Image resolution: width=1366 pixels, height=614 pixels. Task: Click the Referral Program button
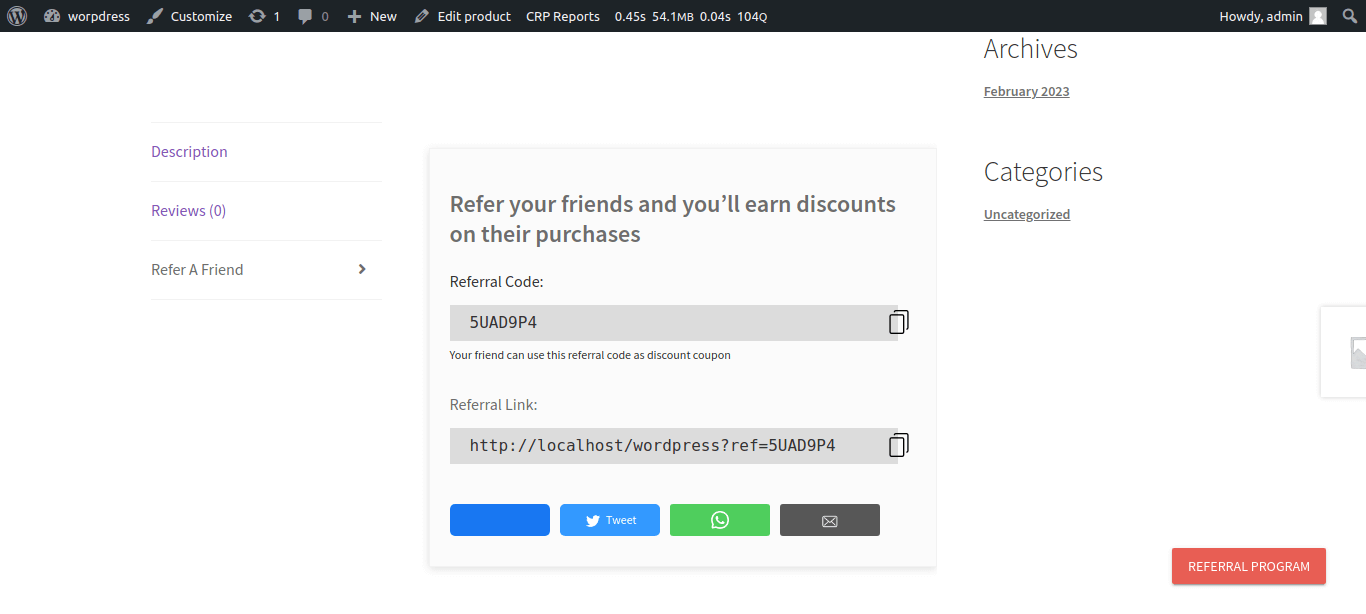[x=1248, y=566]
